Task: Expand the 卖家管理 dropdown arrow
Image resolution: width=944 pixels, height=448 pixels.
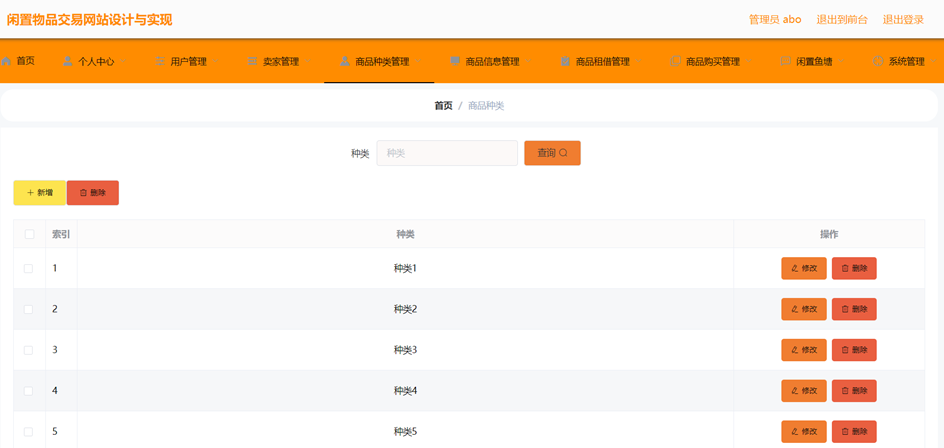Action: click(x=308, y=61)
